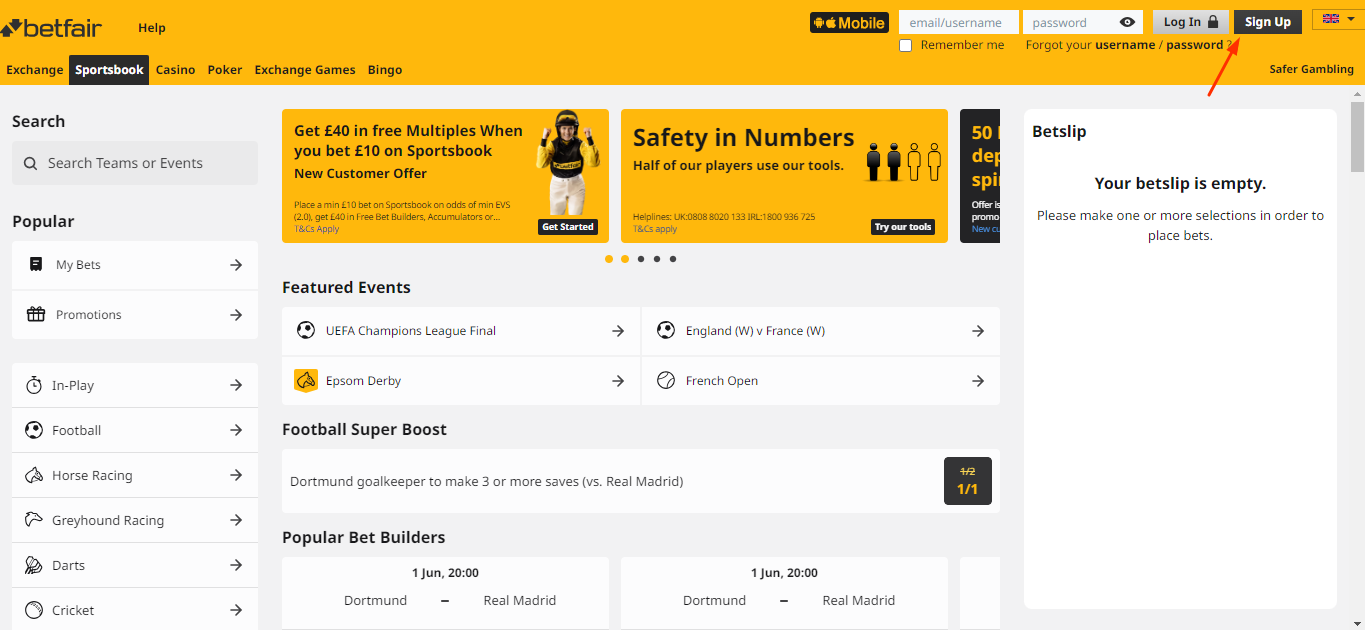This screenshot has width=1365, height=630.
Task: Open UEFA Champions League Final arrow
Action: click(x=618, y=331)
